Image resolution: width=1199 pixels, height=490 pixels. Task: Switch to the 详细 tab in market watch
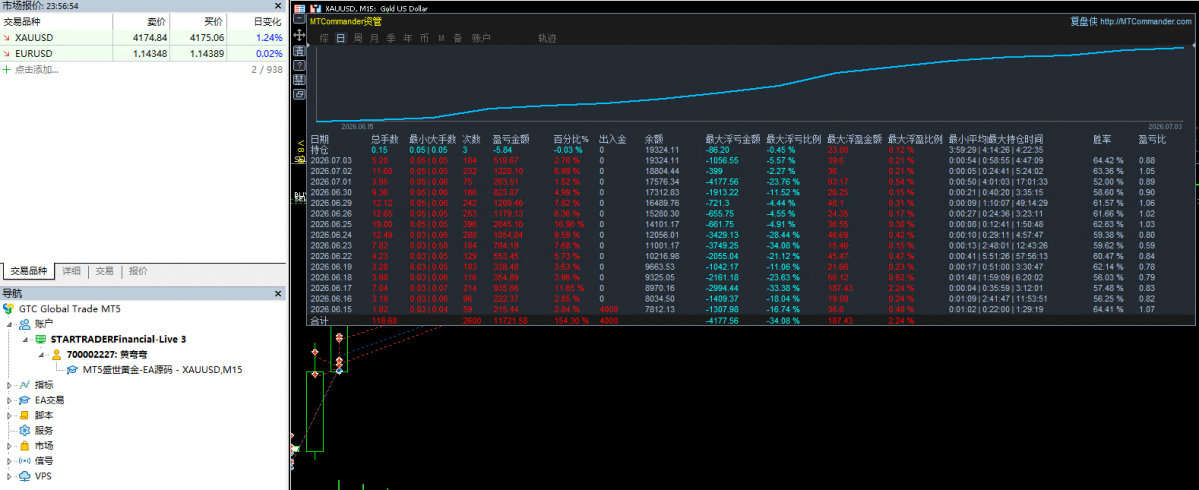[72, 271]
